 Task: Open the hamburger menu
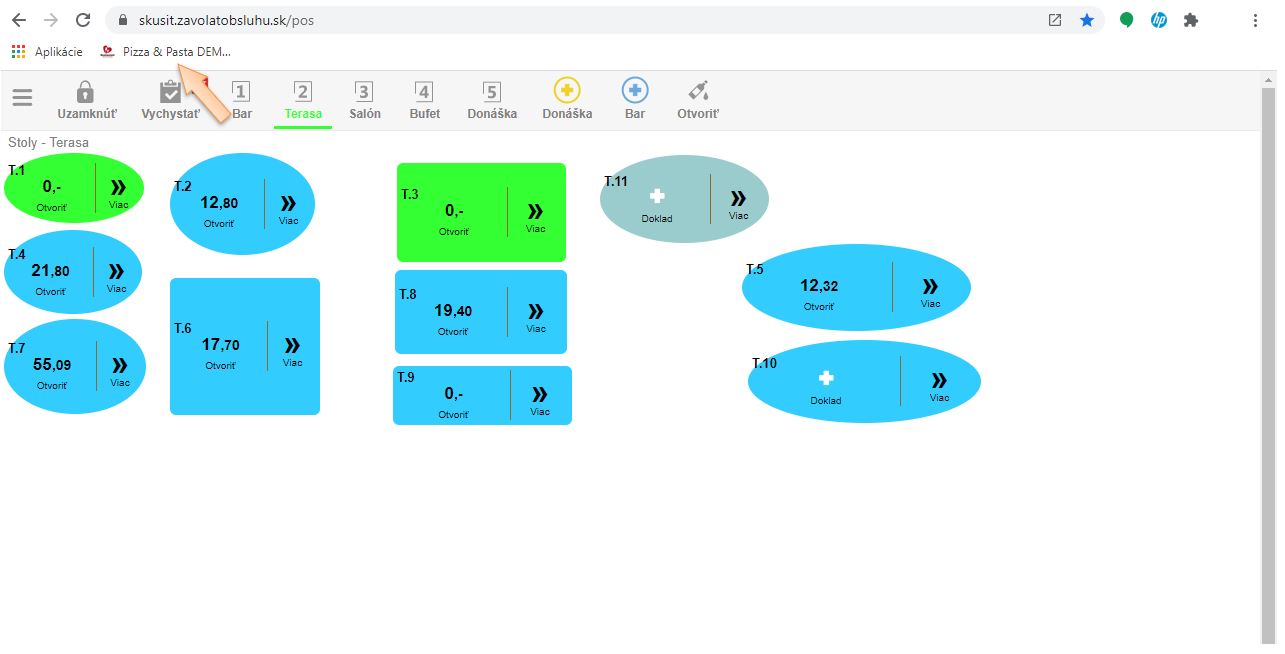click(22, 98)
